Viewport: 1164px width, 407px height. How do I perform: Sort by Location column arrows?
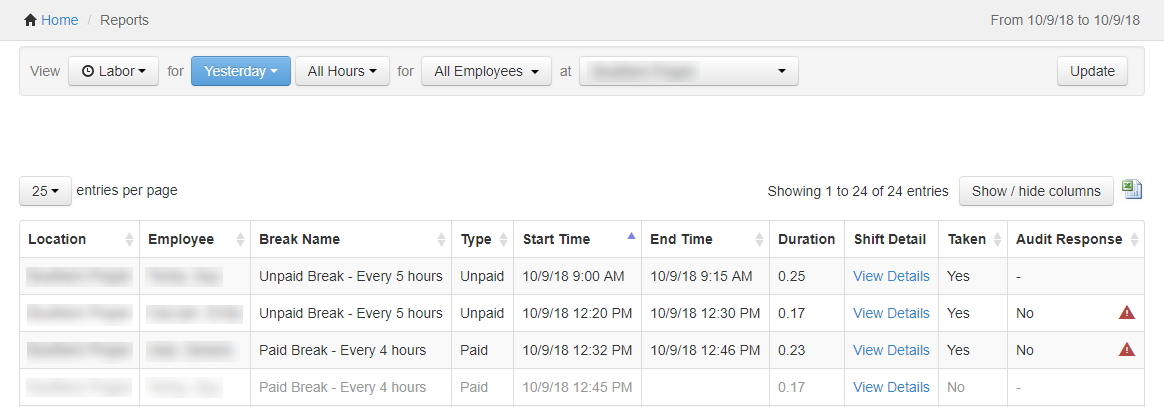pos(129,240)
